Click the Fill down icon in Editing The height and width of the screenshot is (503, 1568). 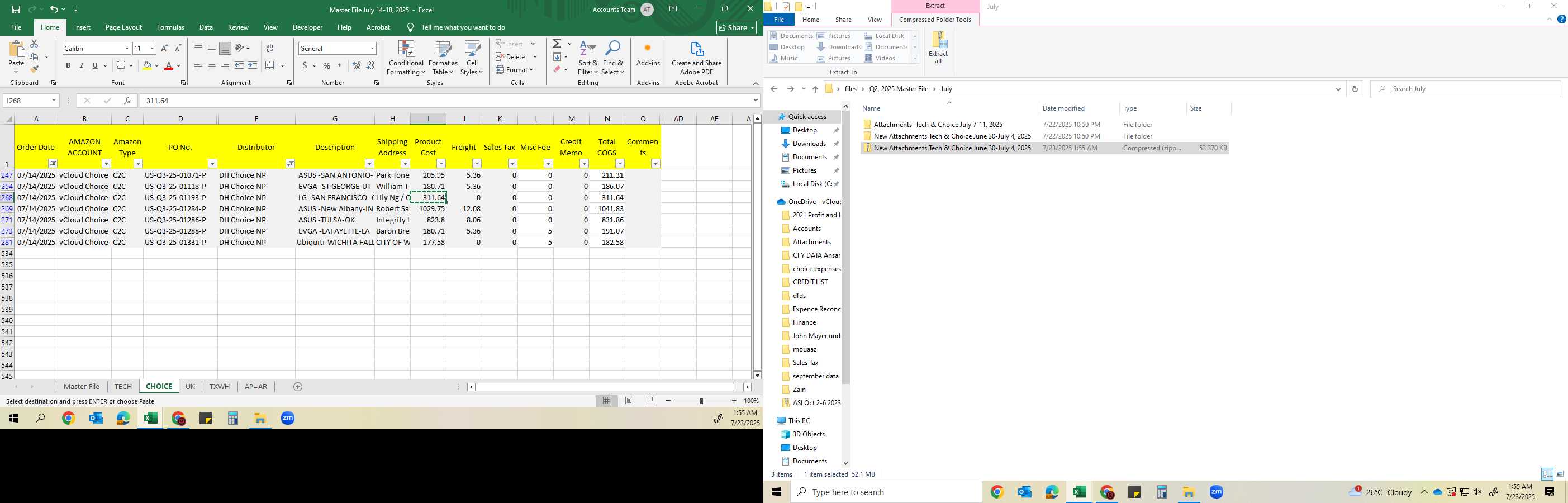557,56
